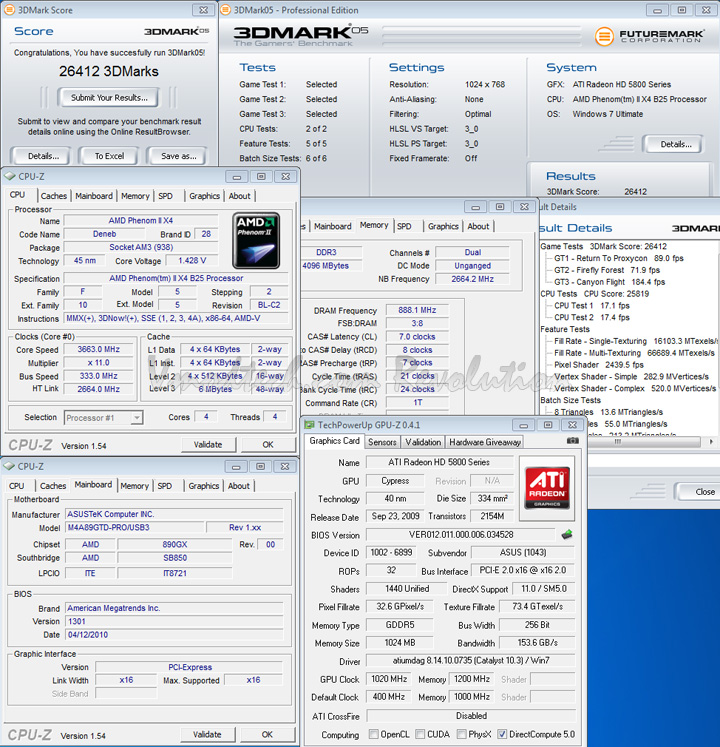The width and height of the screenshot is (720, 747).
Task: Open the SPD tab in top CPU-Z window
Action: click(165, 196)
